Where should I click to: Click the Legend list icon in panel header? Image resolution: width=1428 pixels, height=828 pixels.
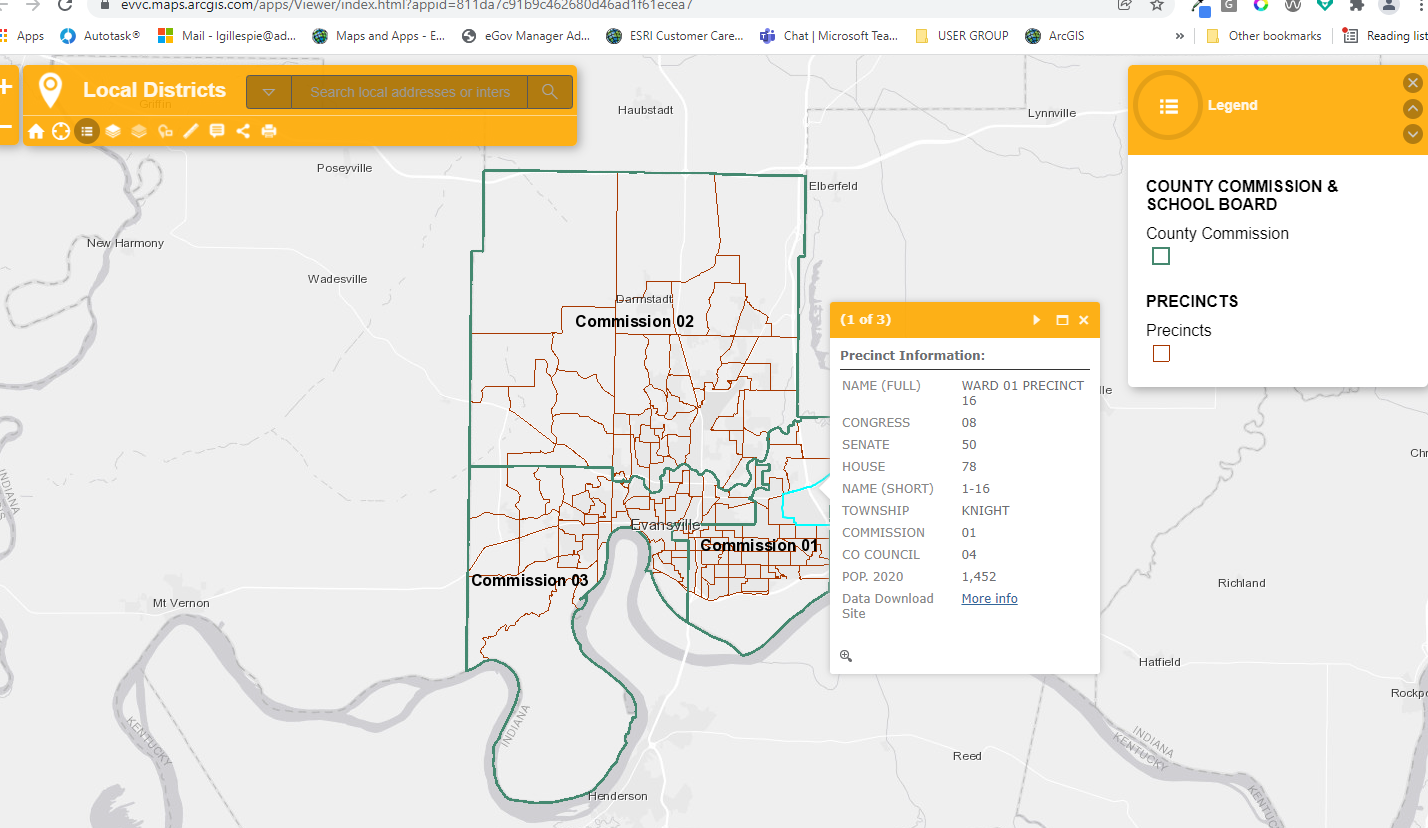click(1168, 106)
